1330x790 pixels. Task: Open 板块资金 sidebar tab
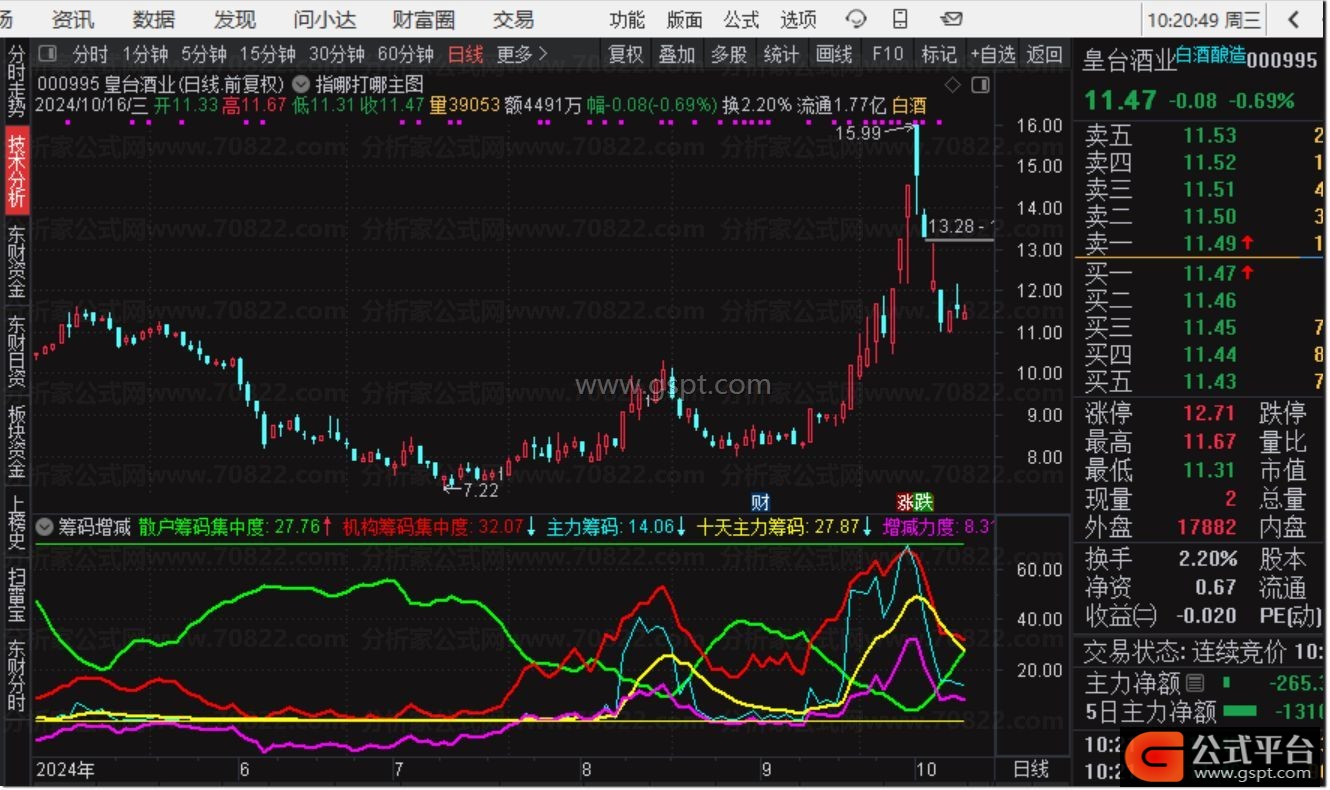tap(17, 441)
